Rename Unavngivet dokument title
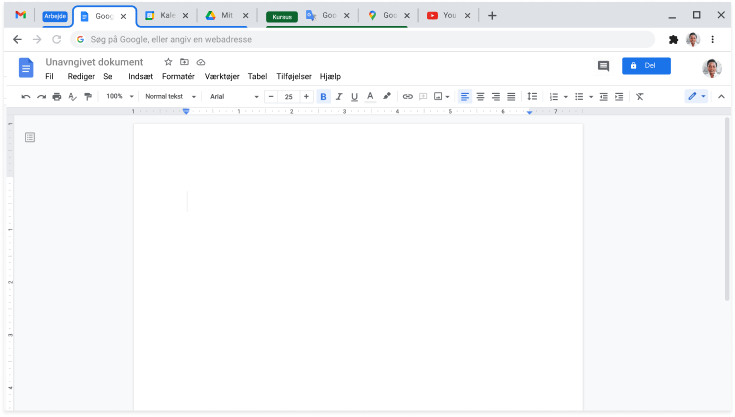Image resolution: width=735 pixels, height=417 pixels. (94, 62)
